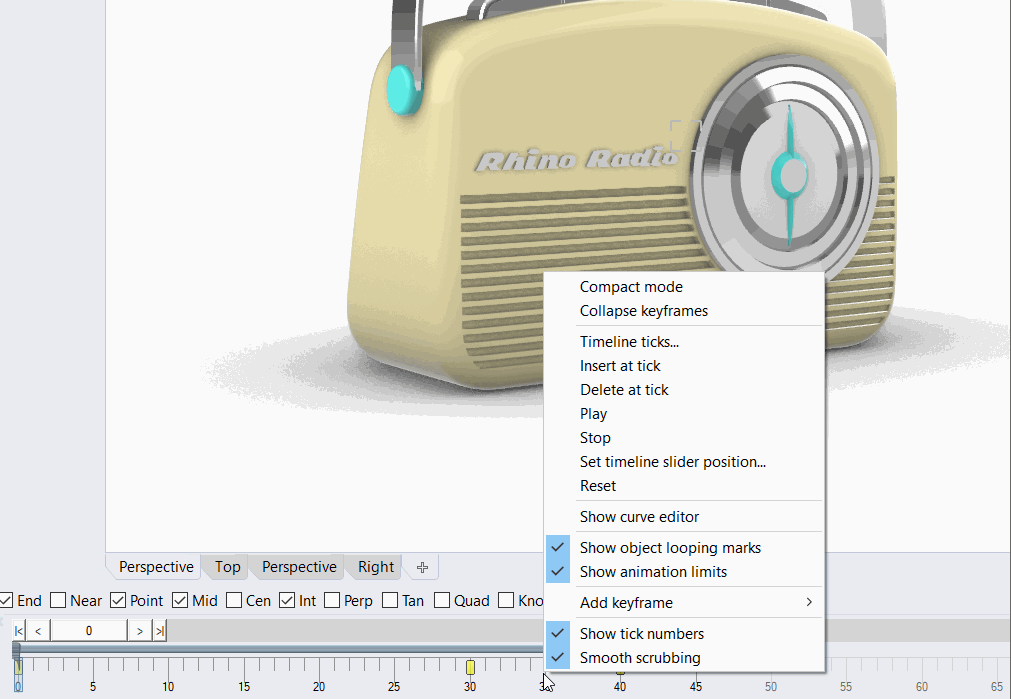Toggle the End object snap checkbox

coord(6,600)
